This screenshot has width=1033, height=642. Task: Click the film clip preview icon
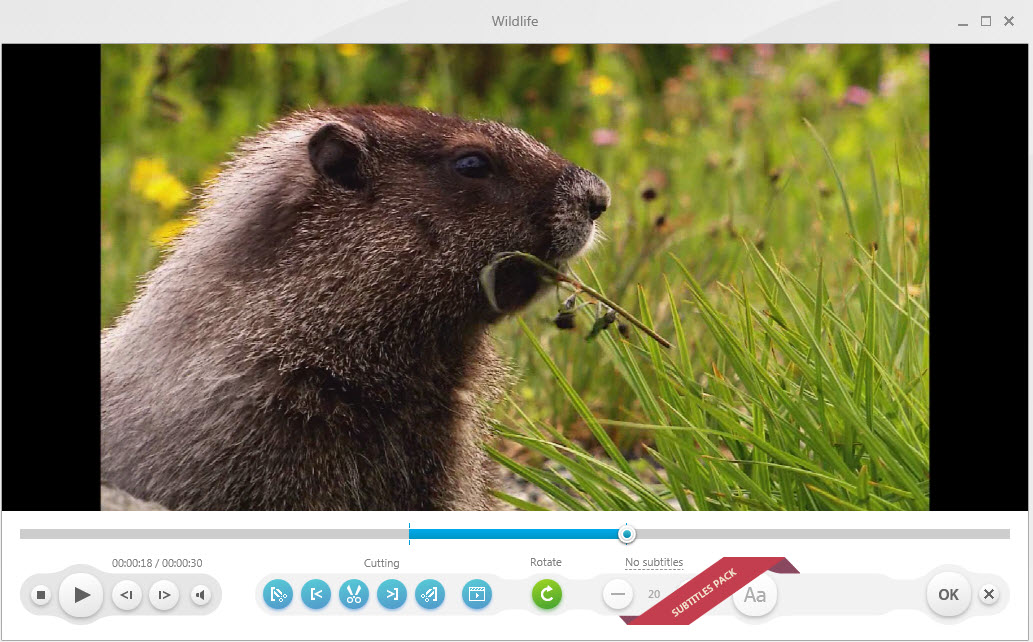click(x=477, y=595)
